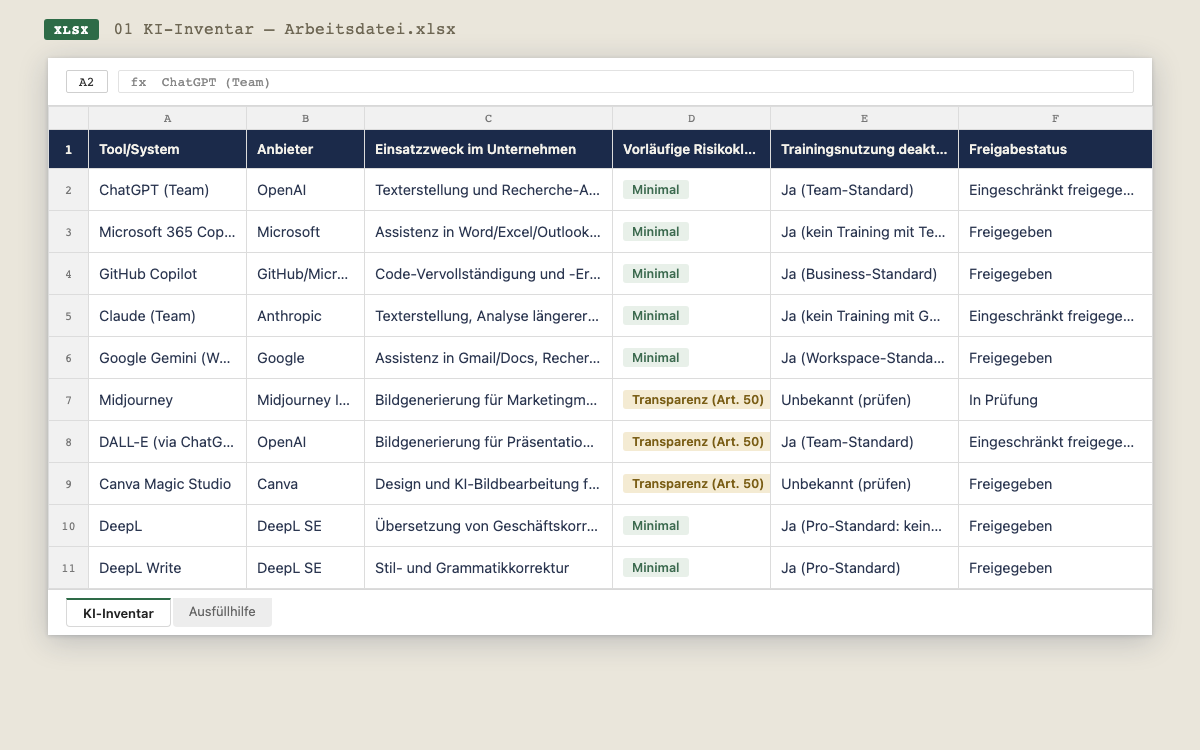This screenshot has width=1200, height=750.
Task: Select the Ja (Business-Standard) cell
Action: click(864, 274)
